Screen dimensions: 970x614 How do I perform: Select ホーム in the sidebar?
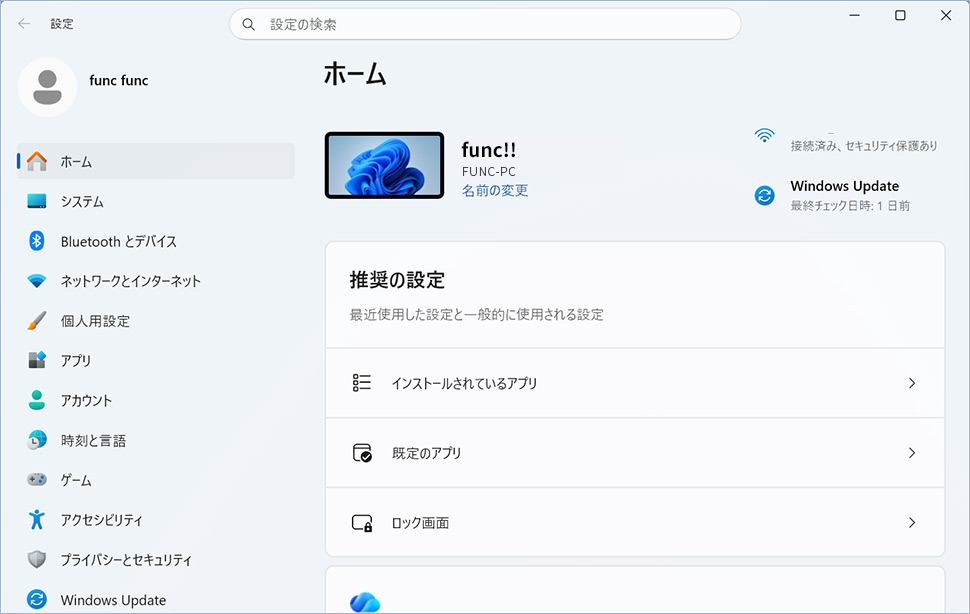point(156,161)
